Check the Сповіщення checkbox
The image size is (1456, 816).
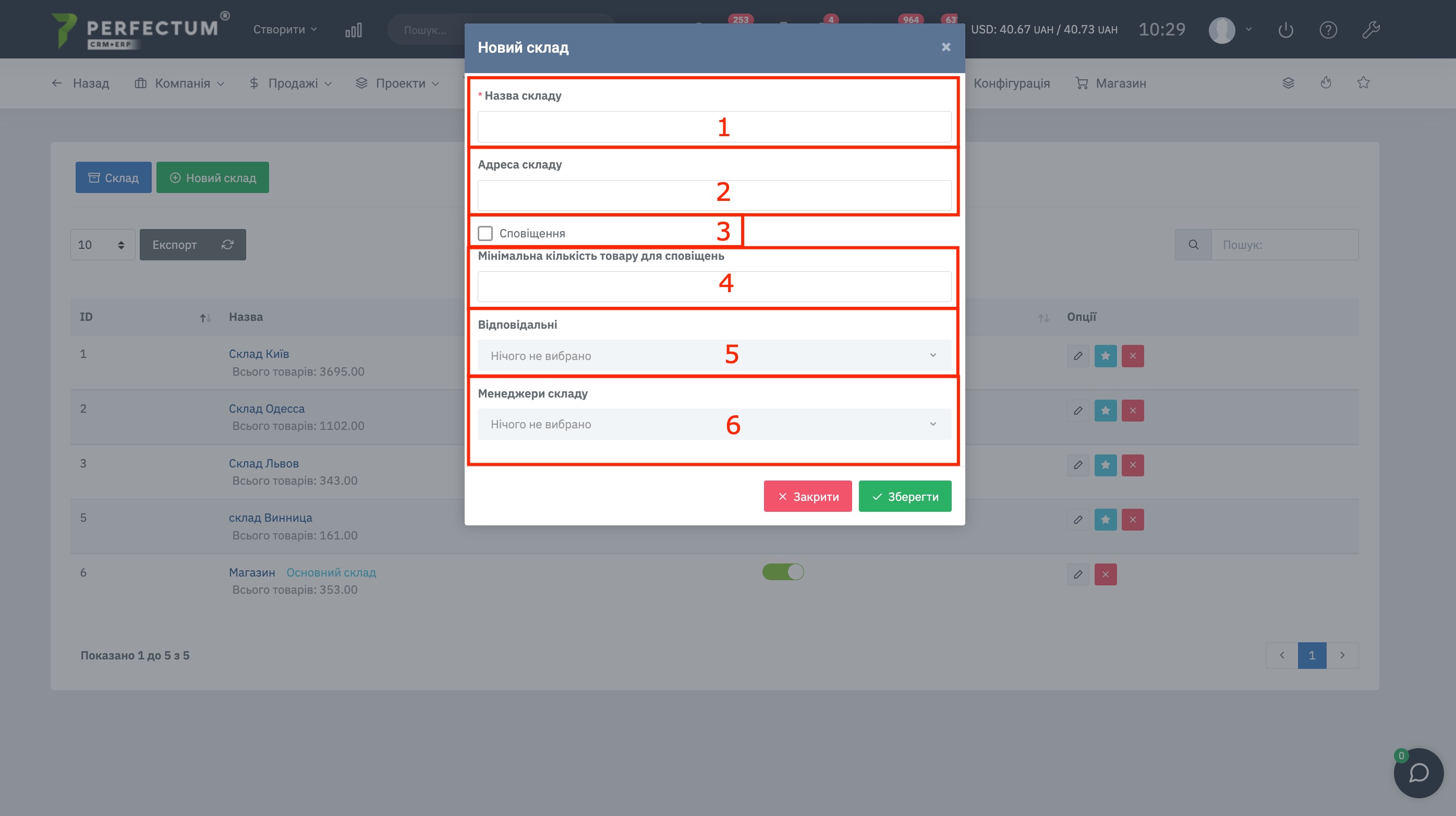(x=485, y=233)
